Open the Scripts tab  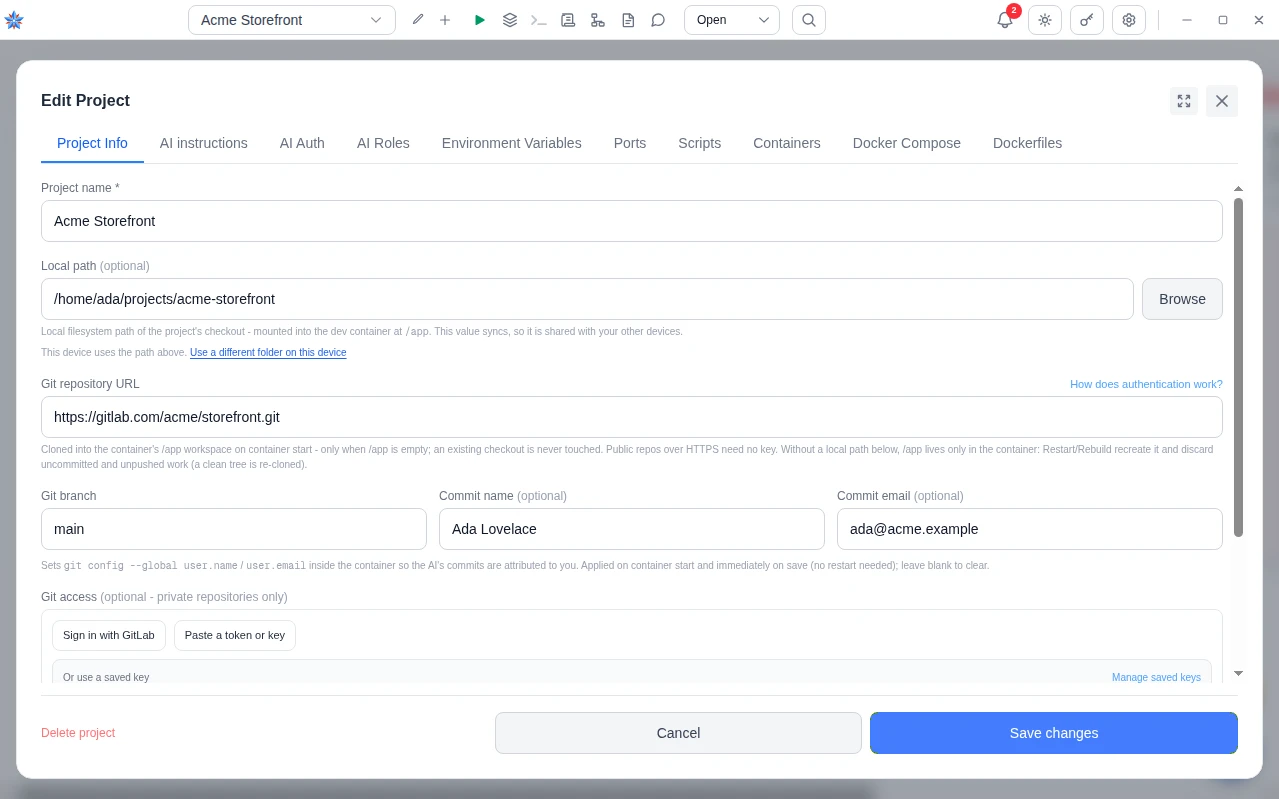click(700, 143)
